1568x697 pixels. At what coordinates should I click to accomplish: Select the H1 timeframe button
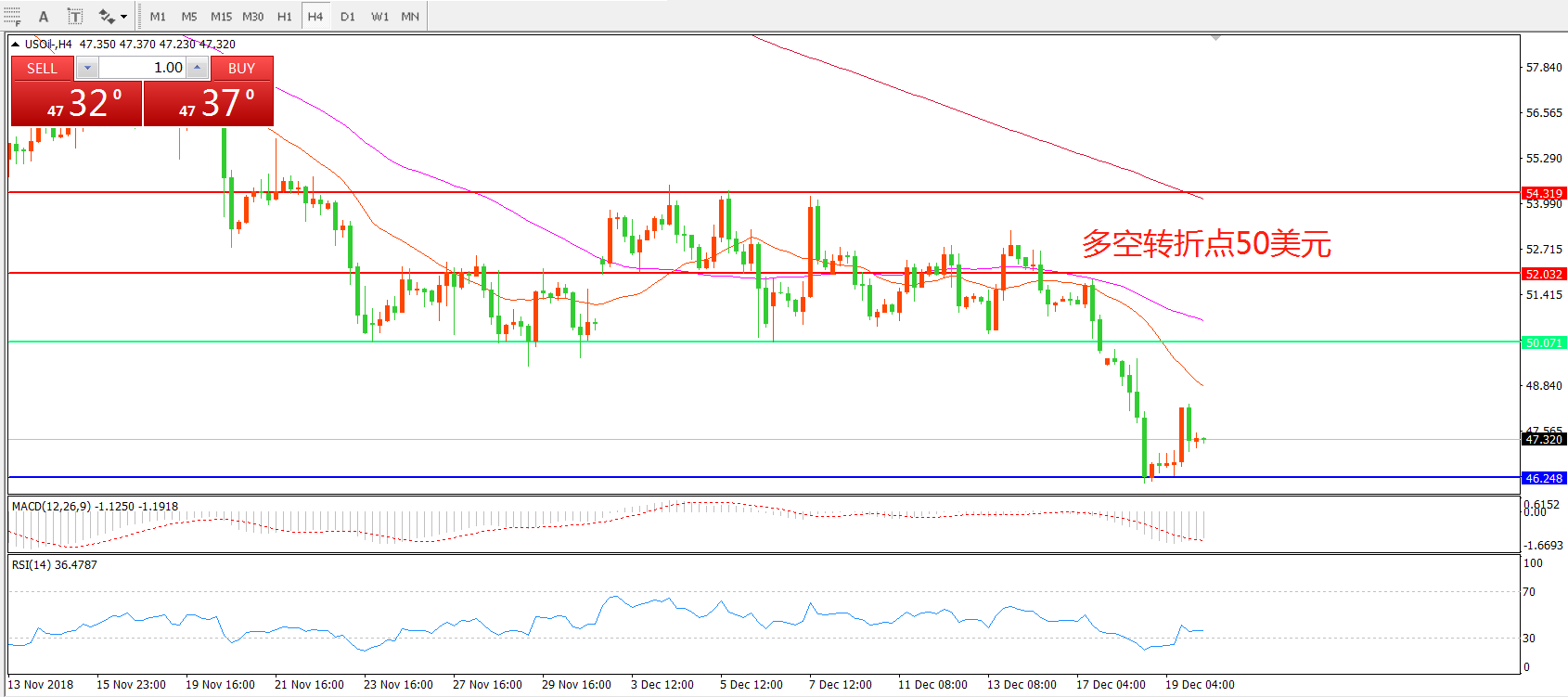click(284, 17)
